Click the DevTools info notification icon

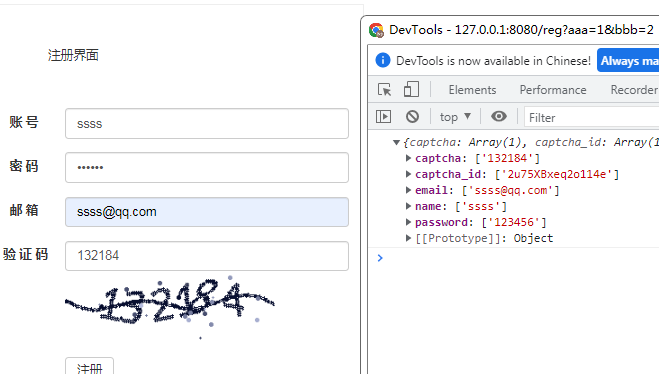[382, 60]
